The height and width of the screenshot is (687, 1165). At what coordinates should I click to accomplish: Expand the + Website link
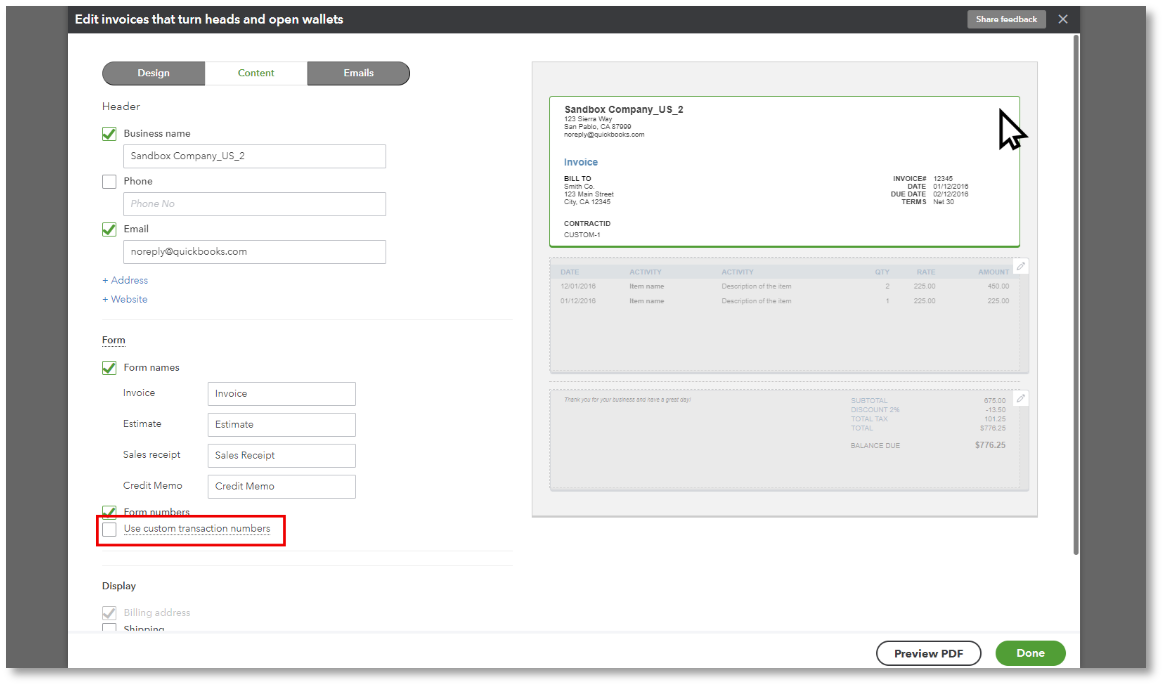pos(125,300)
